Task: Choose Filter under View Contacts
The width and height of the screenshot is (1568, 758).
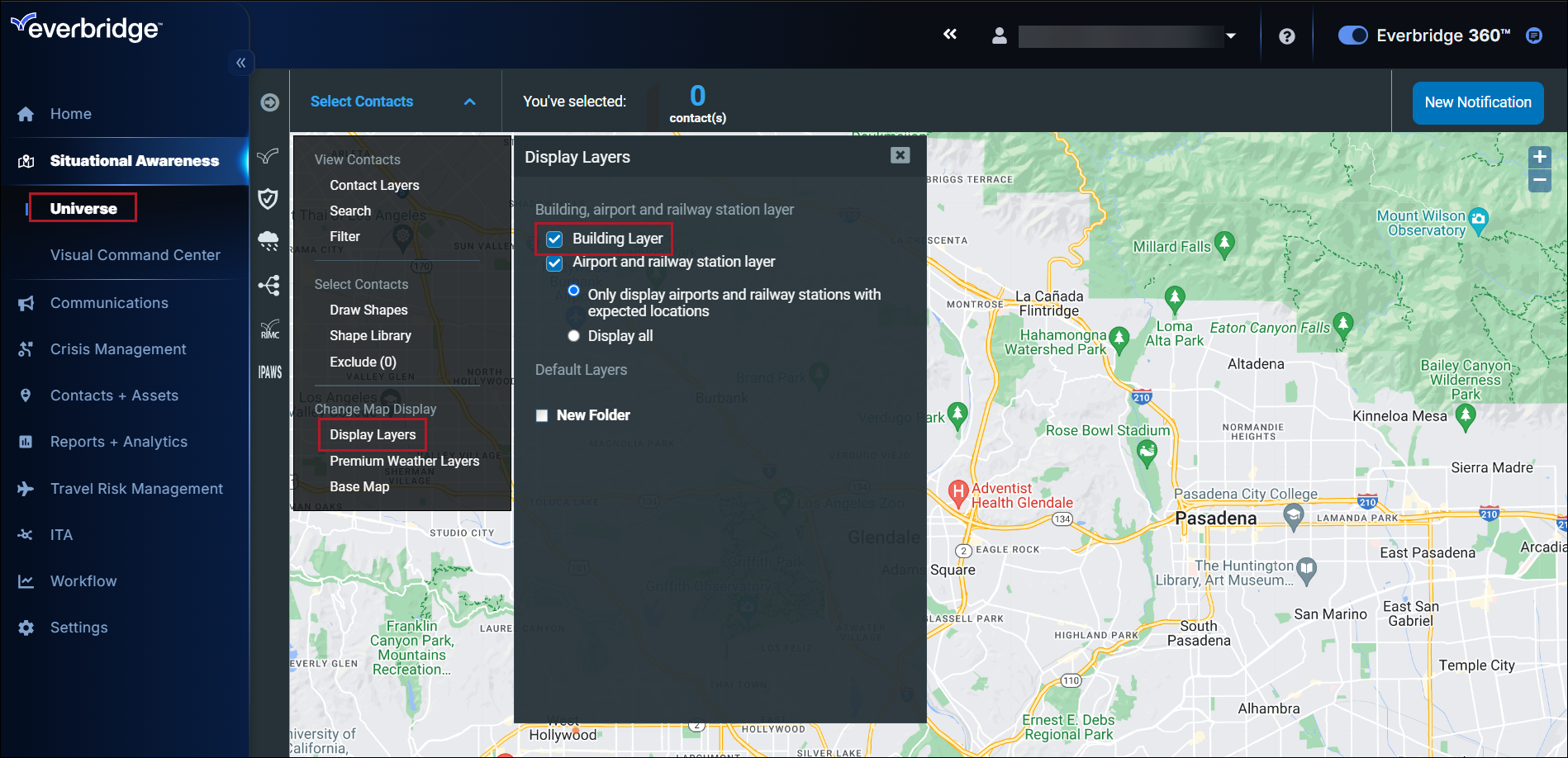Action: [x=344, y=236]
